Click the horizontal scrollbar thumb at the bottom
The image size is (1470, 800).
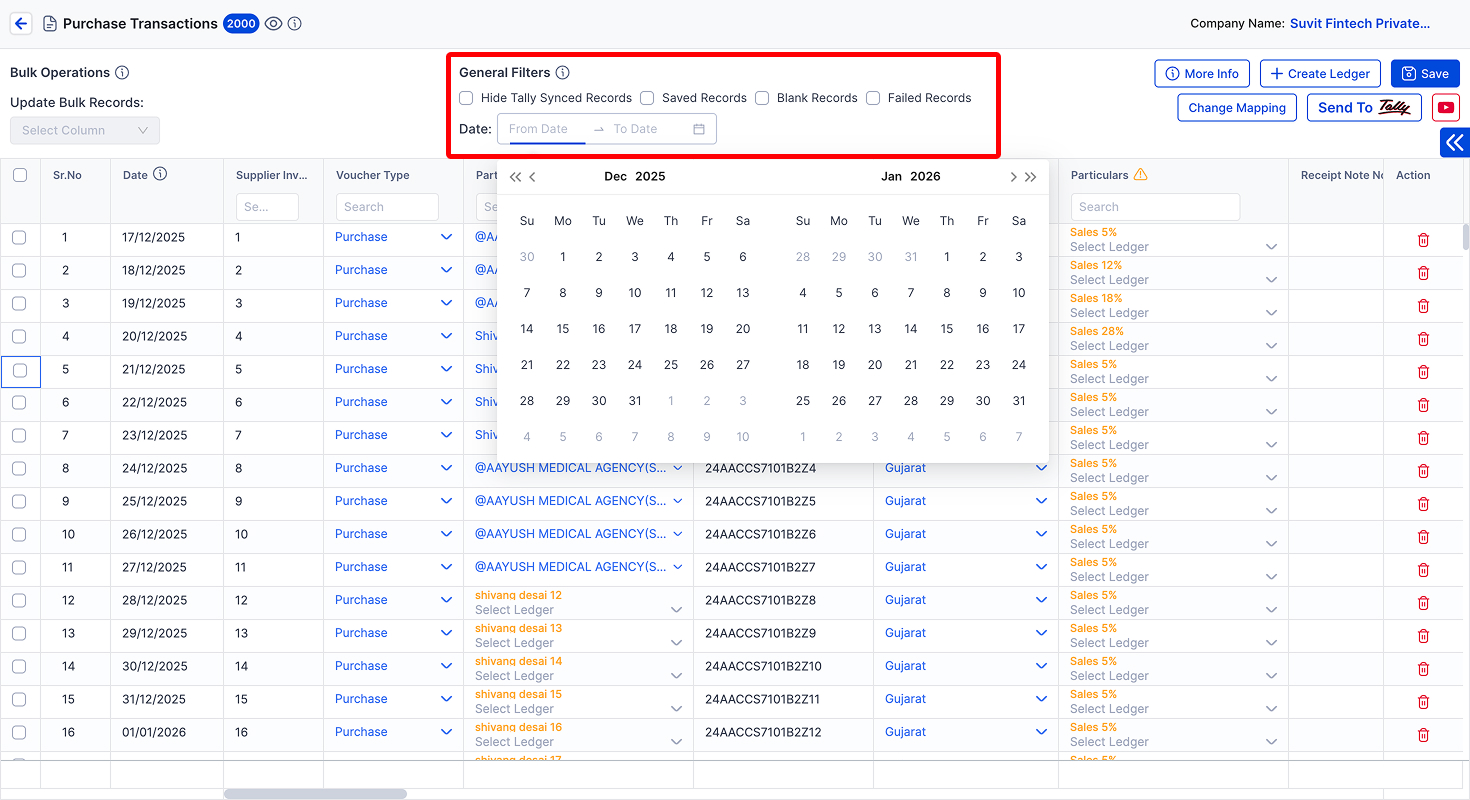315,794
